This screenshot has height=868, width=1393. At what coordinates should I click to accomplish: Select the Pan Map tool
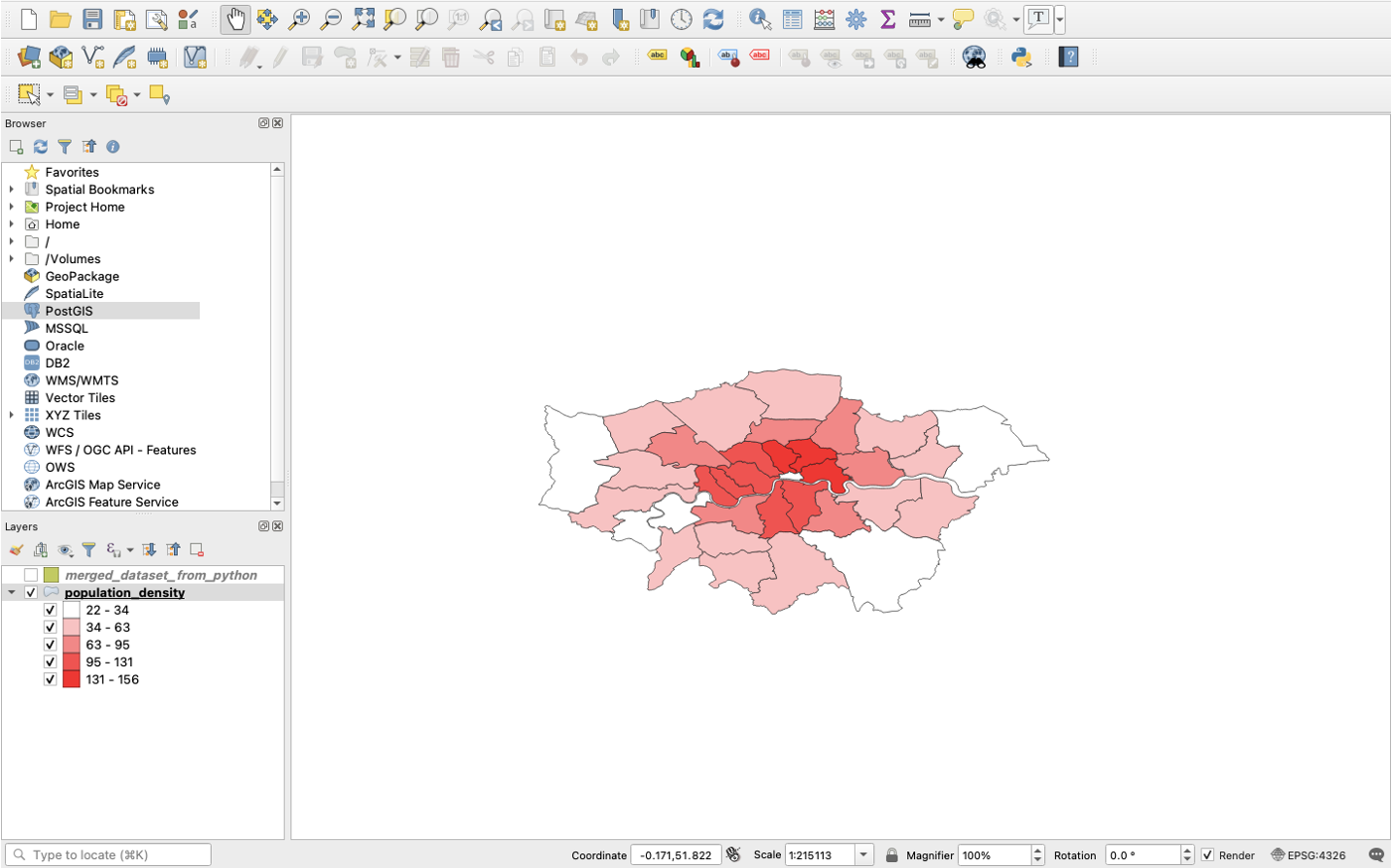tap(234, 19)
